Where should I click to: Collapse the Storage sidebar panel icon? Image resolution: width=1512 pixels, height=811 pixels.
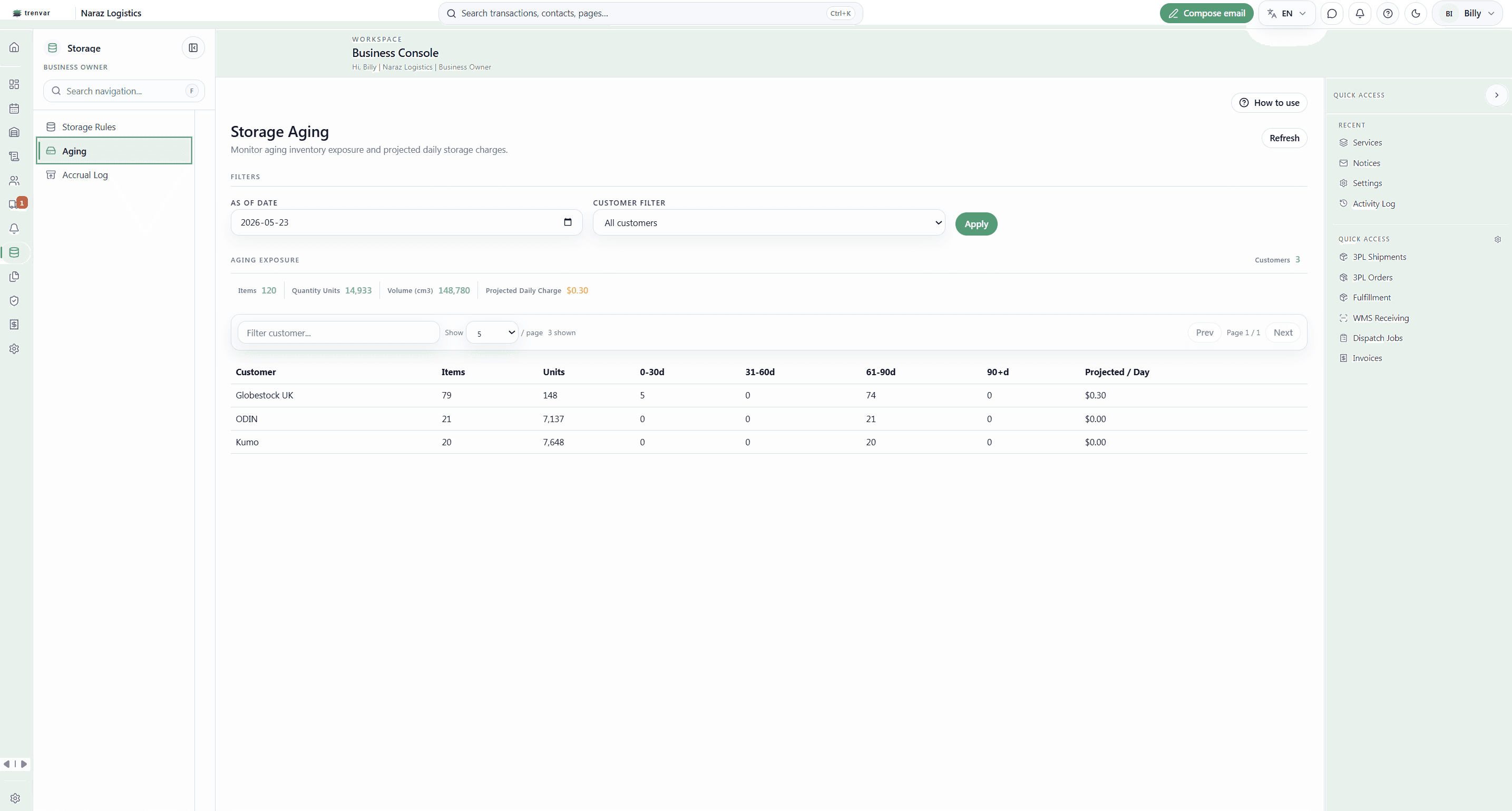tap(193, 48)
